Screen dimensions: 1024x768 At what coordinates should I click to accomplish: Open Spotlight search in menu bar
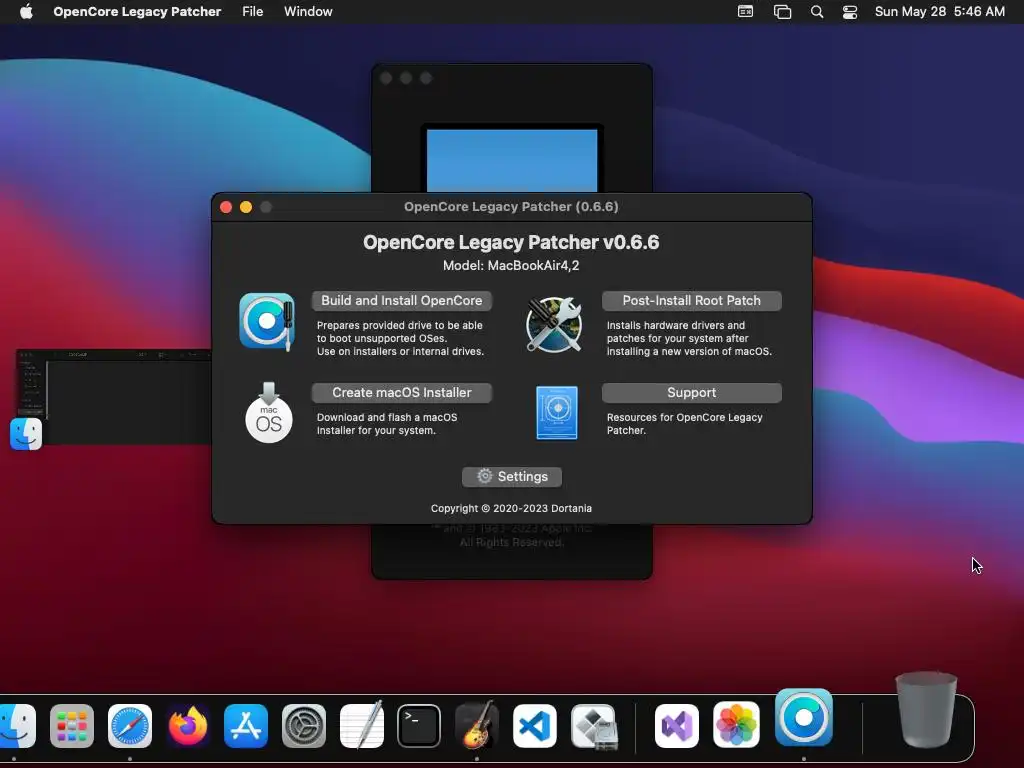(x=816, y=11)
